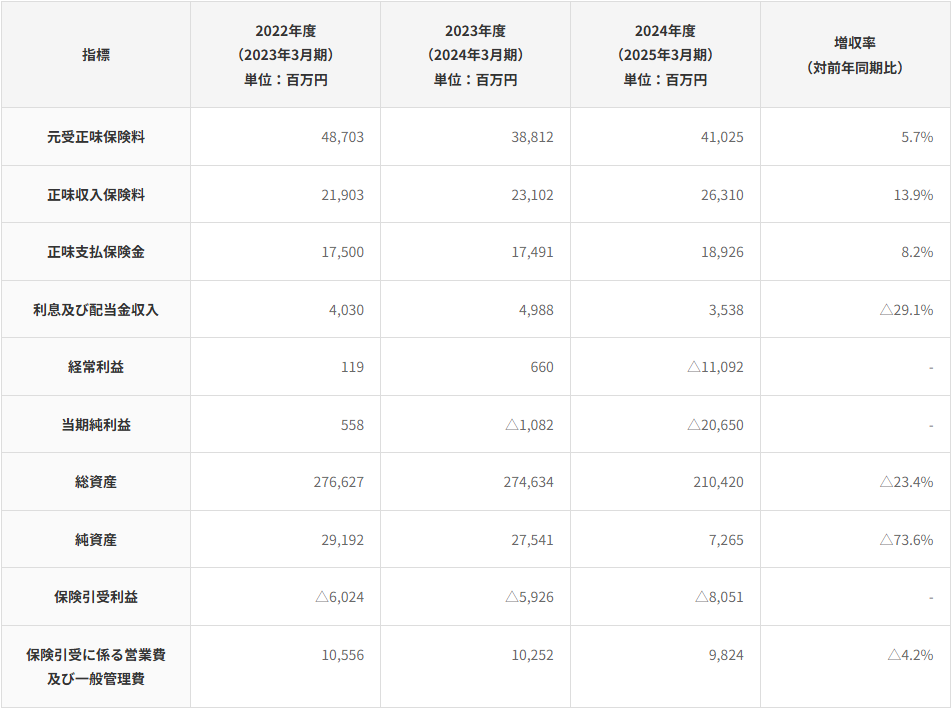952x709 pixels.
Task: Select the 9,824 expense value cell
Action: 725,655
